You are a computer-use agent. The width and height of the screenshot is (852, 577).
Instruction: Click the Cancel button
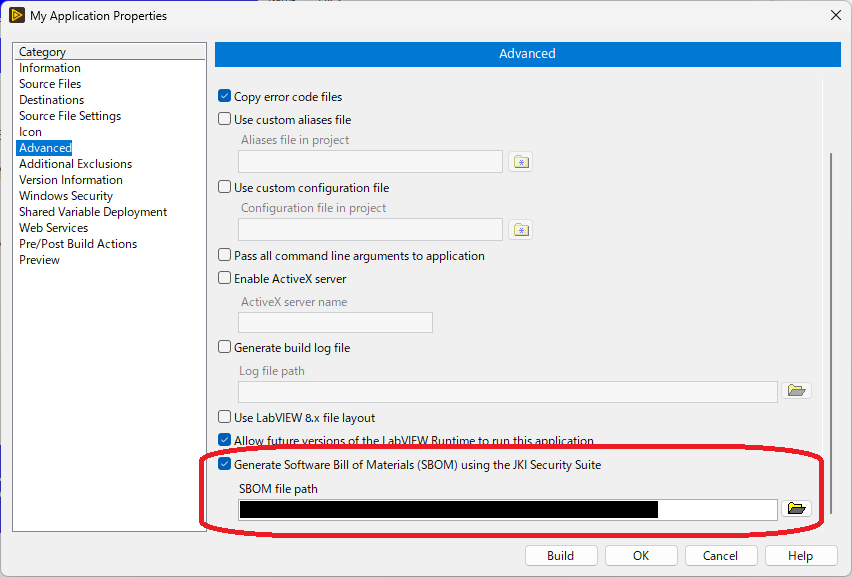(721, 556)
